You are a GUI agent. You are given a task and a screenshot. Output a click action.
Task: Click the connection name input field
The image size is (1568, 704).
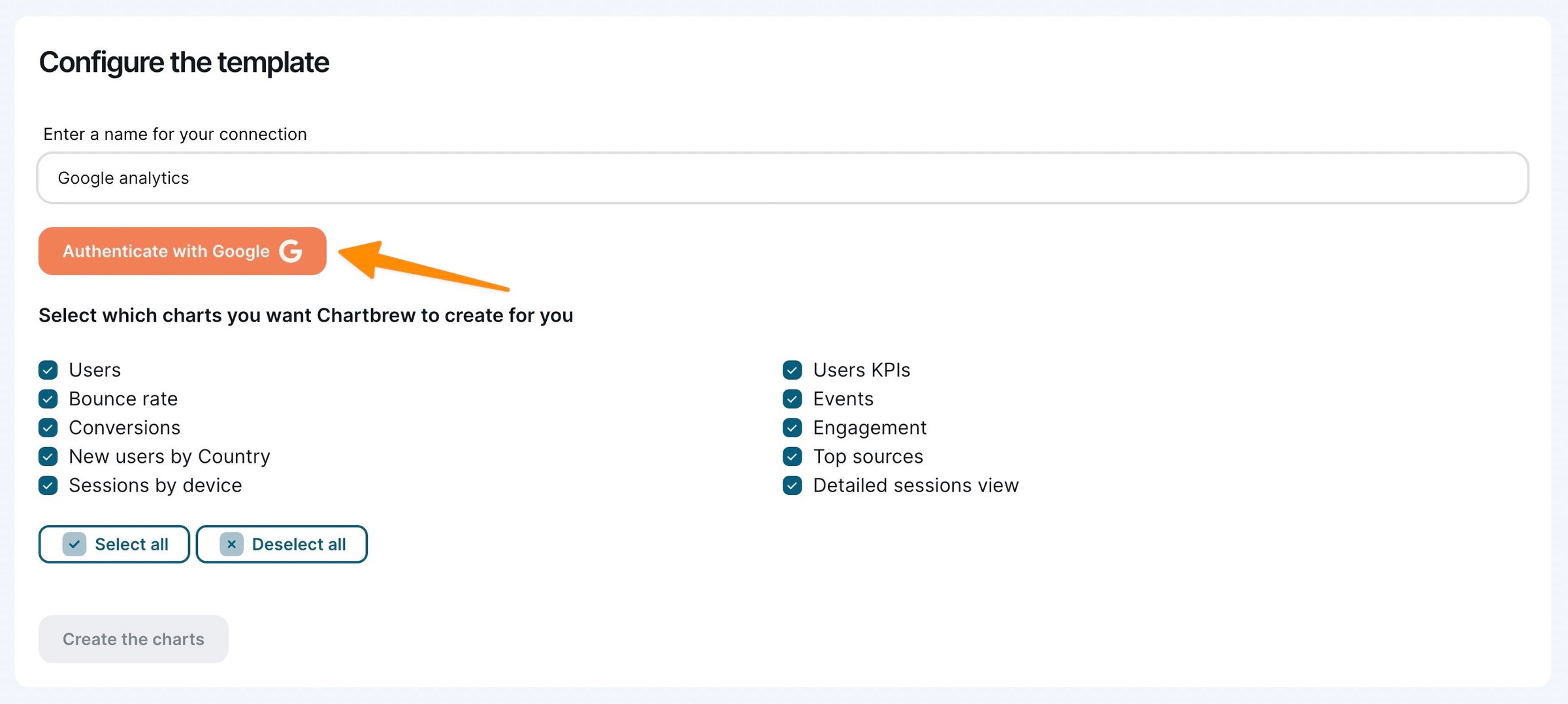coord(784,177)
